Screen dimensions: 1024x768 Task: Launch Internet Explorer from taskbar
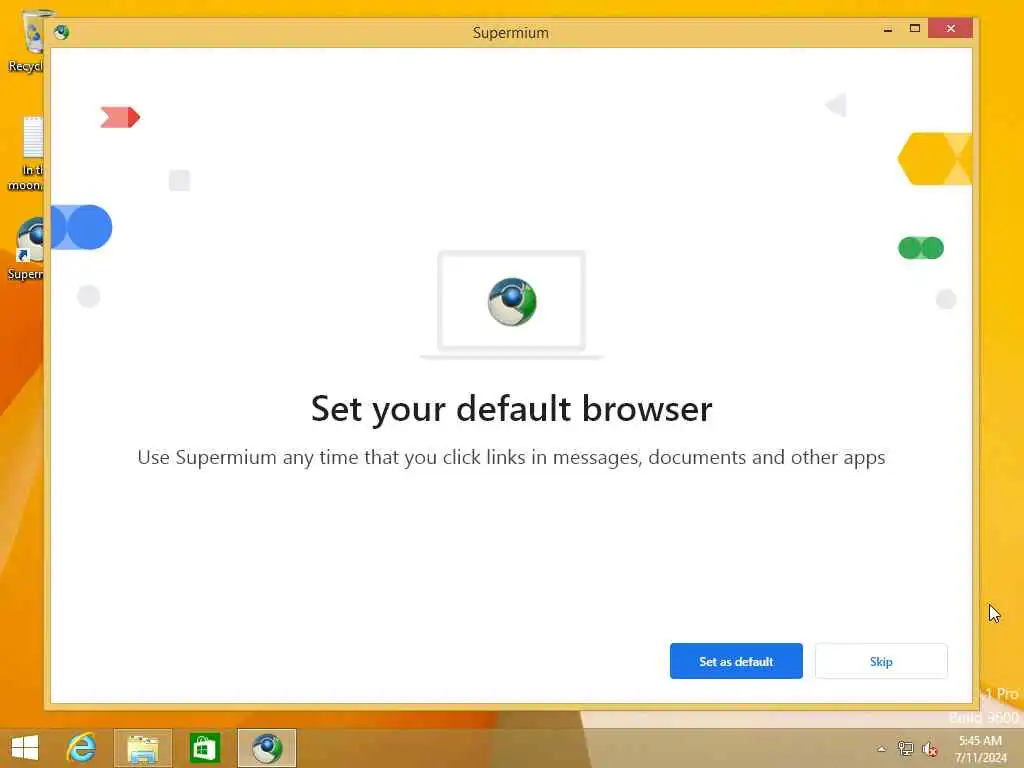(x=82, y=748)
